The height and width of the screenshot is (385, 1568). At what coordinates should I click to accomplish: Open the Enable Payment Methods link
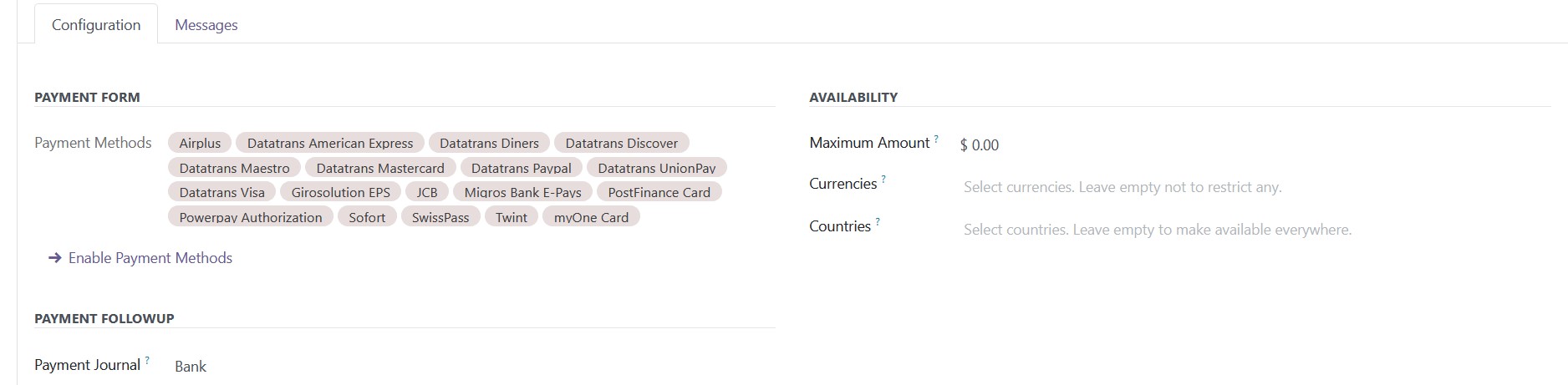[x=150, y=258]
